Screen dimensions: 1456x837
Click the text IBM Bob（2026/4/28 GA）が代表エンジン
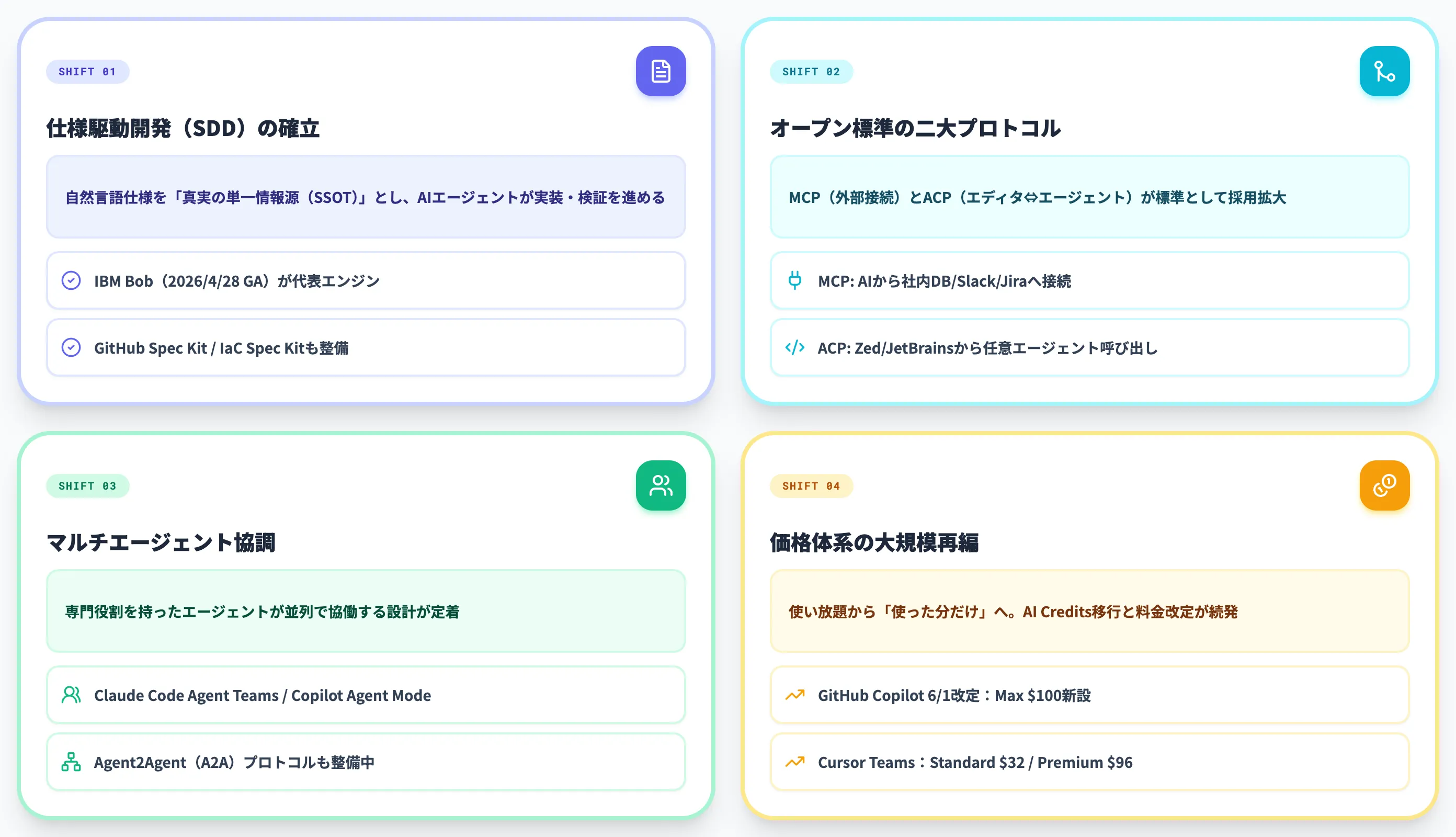click(x=237, y=280)
